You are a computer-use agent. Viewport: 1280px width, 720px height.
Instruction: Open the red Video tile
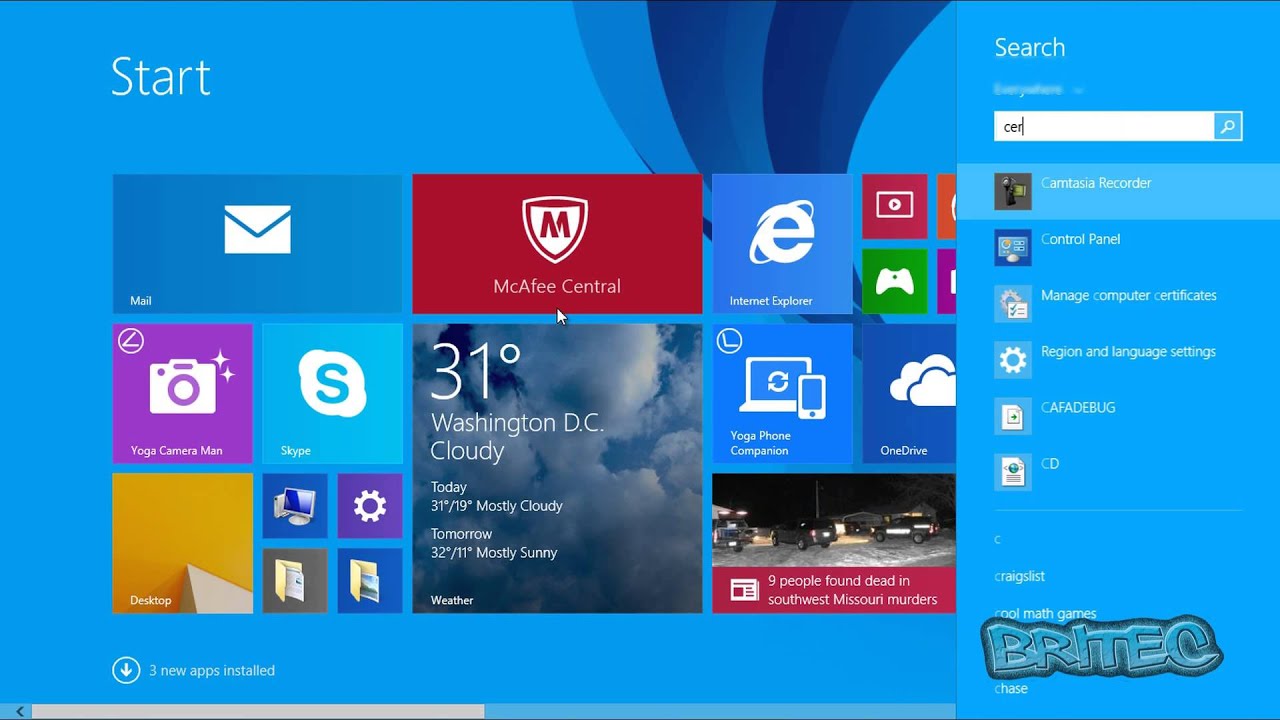tap(895, 206)
